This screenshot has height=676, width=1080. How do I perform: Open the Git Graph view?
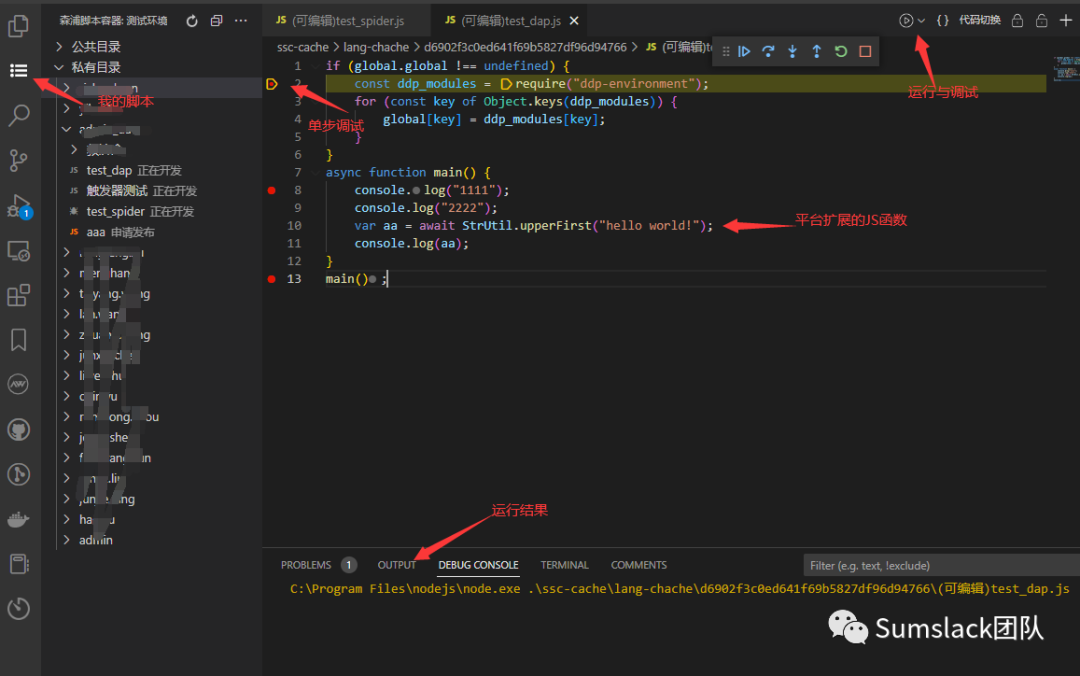coord(19,474)
